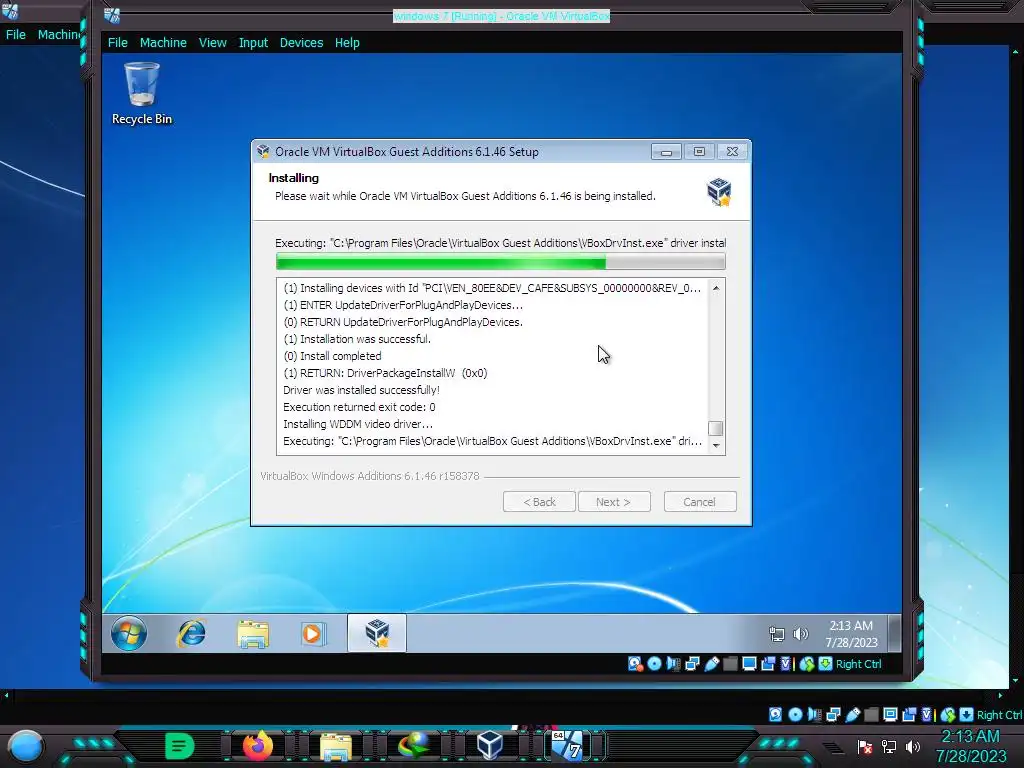This screenshot has width=1024, height=768.
Task: Click Right Ctrl host key in front VM status bar
Action: pos(858,664)
